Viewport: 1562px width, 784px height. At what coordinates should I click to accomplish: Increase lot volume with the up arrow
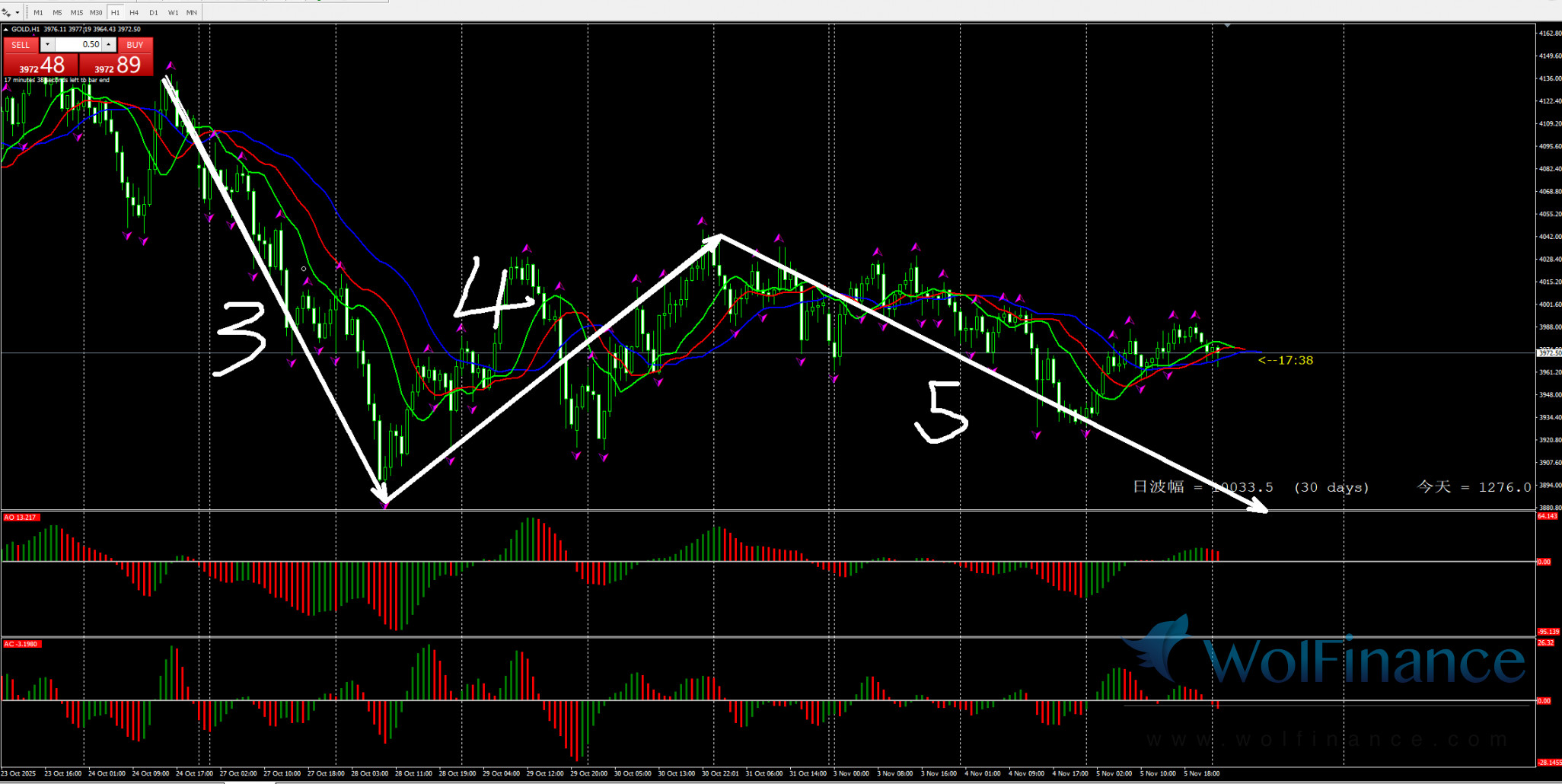click(x=109, y=45)
